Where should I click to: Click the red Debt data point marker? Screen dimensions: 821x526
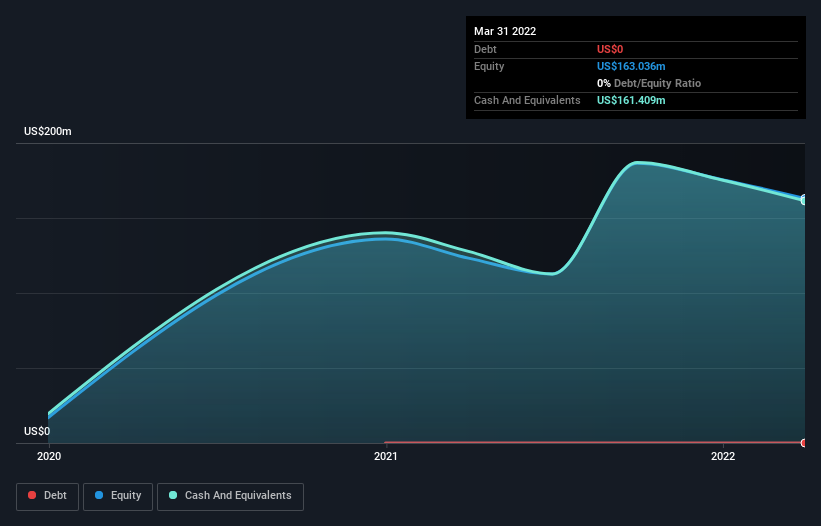pos(804,443)
